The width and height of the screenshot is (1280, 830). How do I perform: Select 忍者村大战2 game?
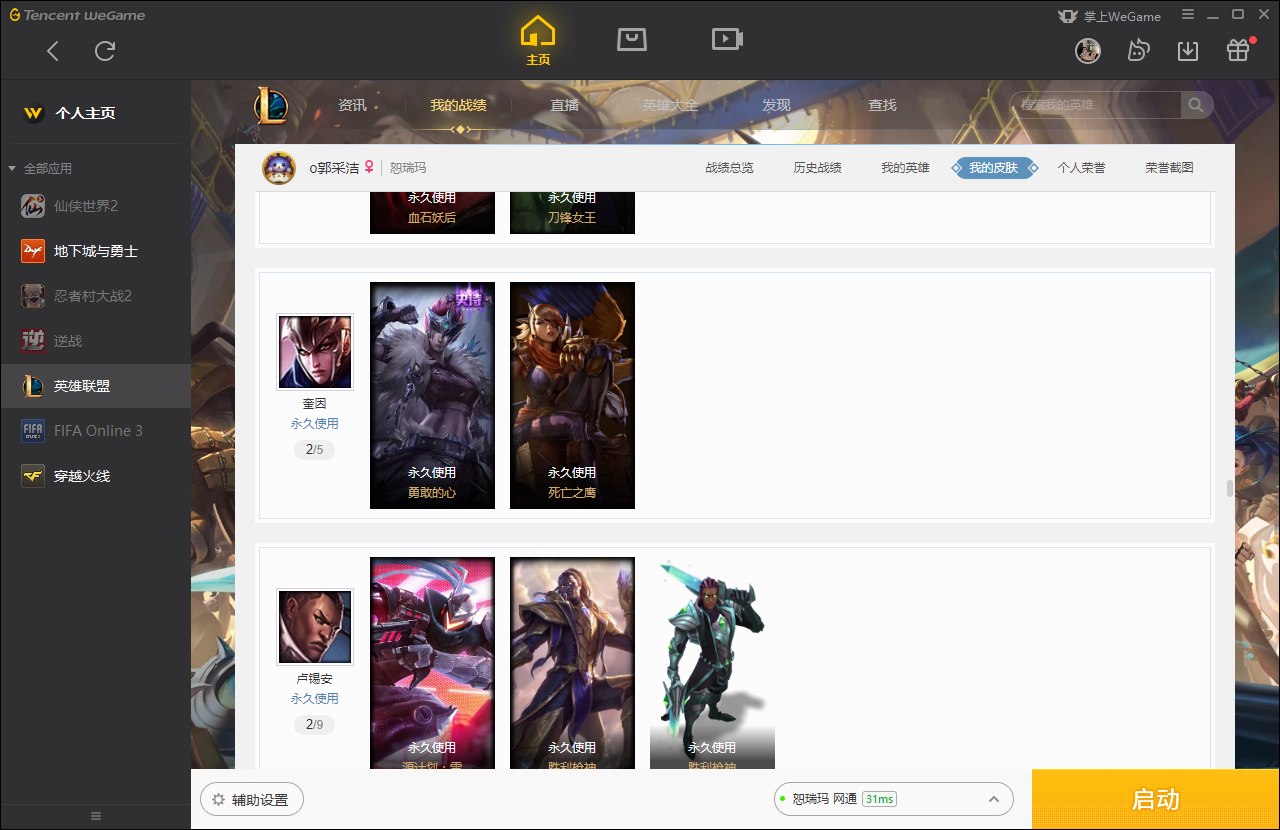point(95,296)
